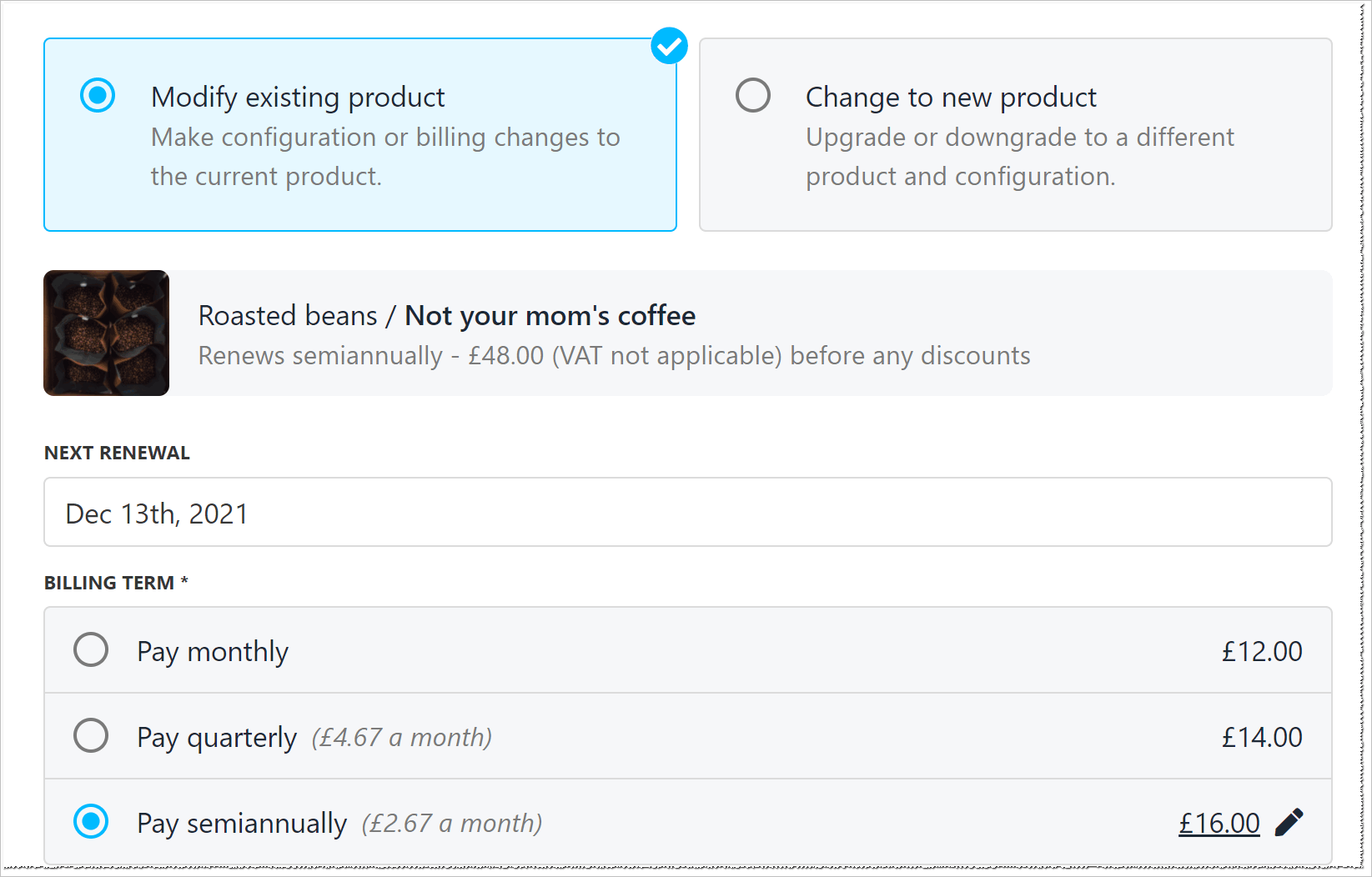Click the Modify existing product card title

point(298,98)
